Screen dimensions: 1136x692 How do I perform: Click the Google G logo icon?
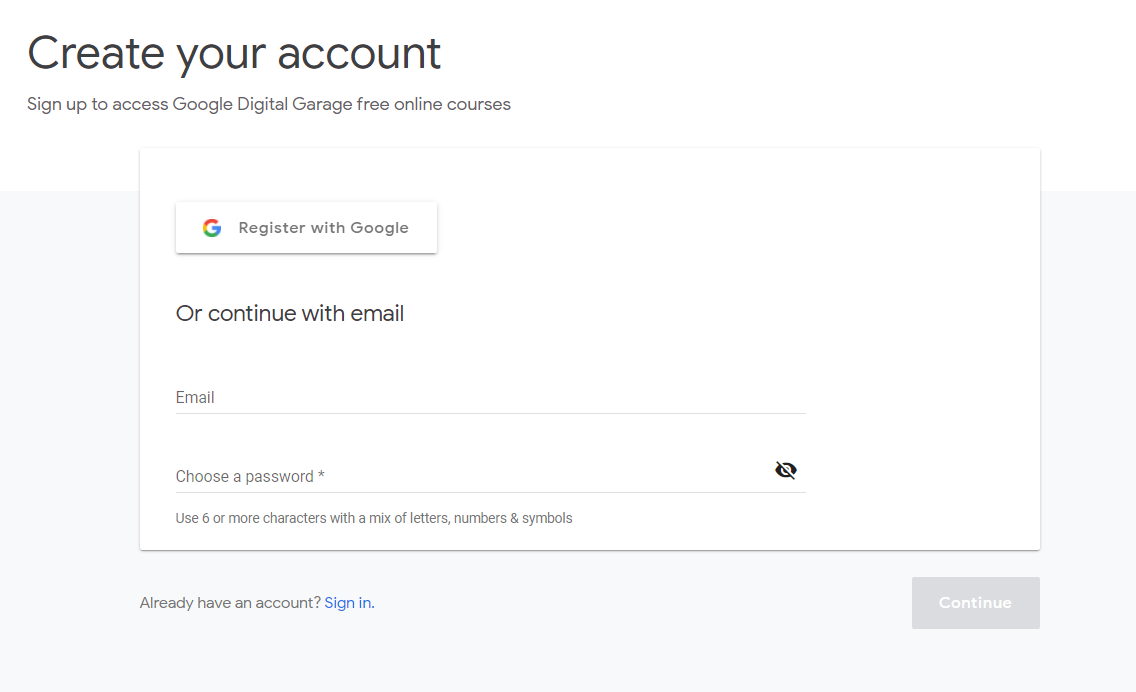pos(212,228)
